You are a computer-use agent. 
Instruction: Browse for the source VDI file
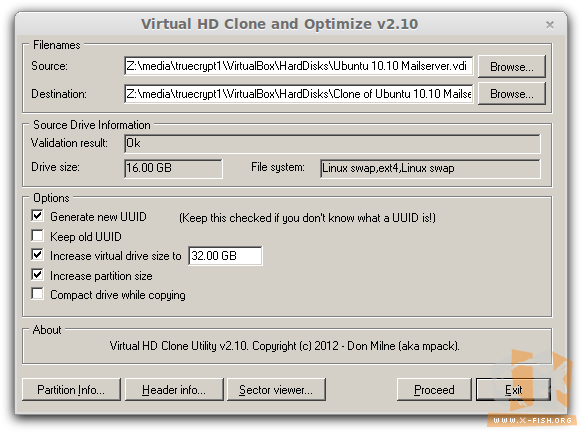(511, 67)
